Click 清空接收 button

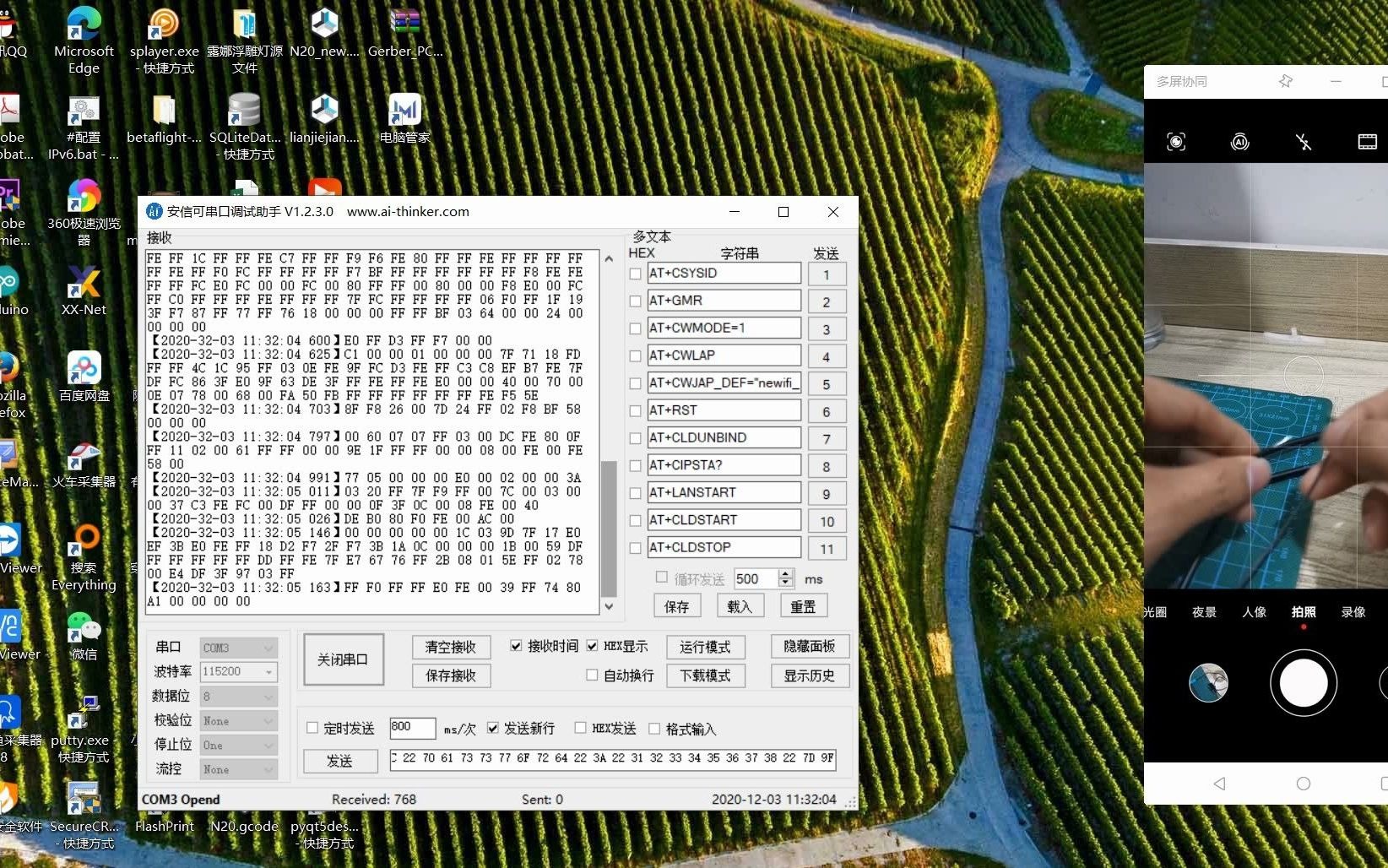pos(451,647)
